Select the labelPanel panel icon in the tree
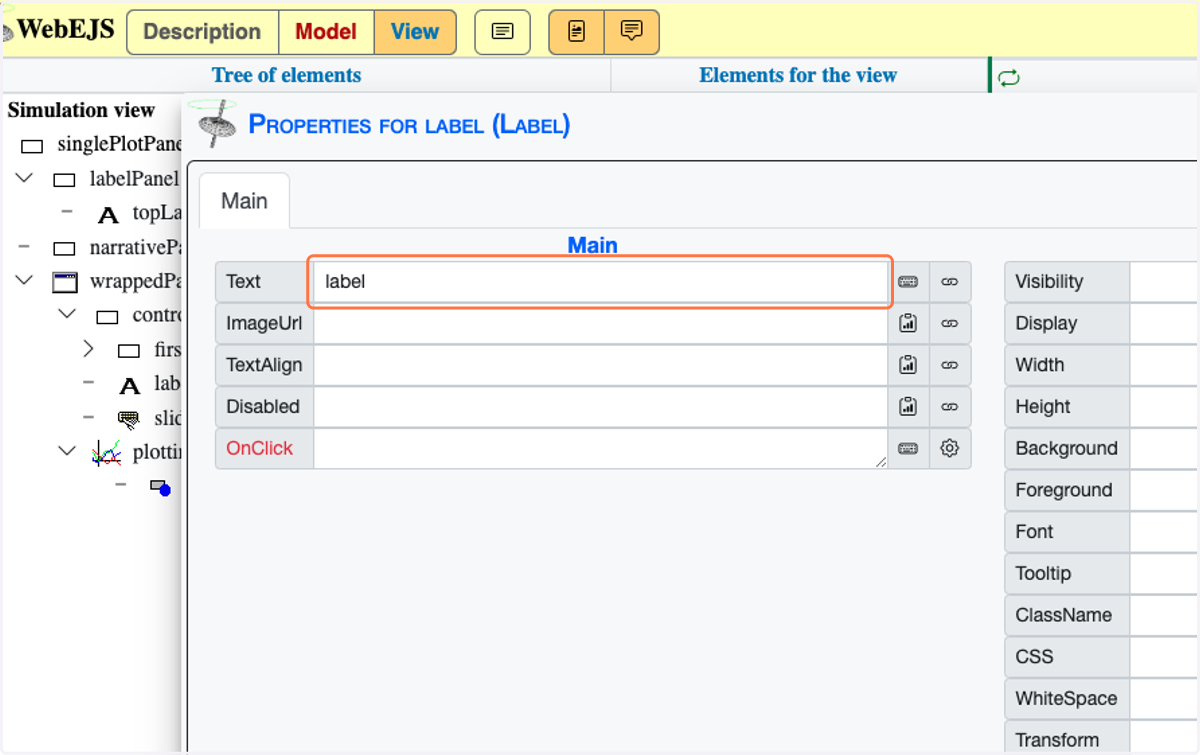 tap(64, 180)
